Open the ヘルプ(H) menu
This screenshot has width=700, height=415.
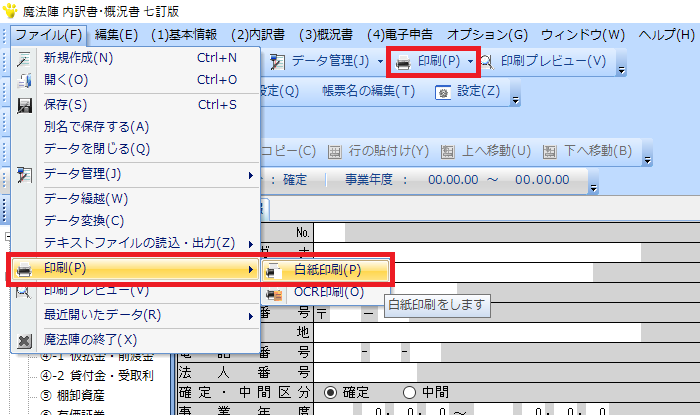666,34
